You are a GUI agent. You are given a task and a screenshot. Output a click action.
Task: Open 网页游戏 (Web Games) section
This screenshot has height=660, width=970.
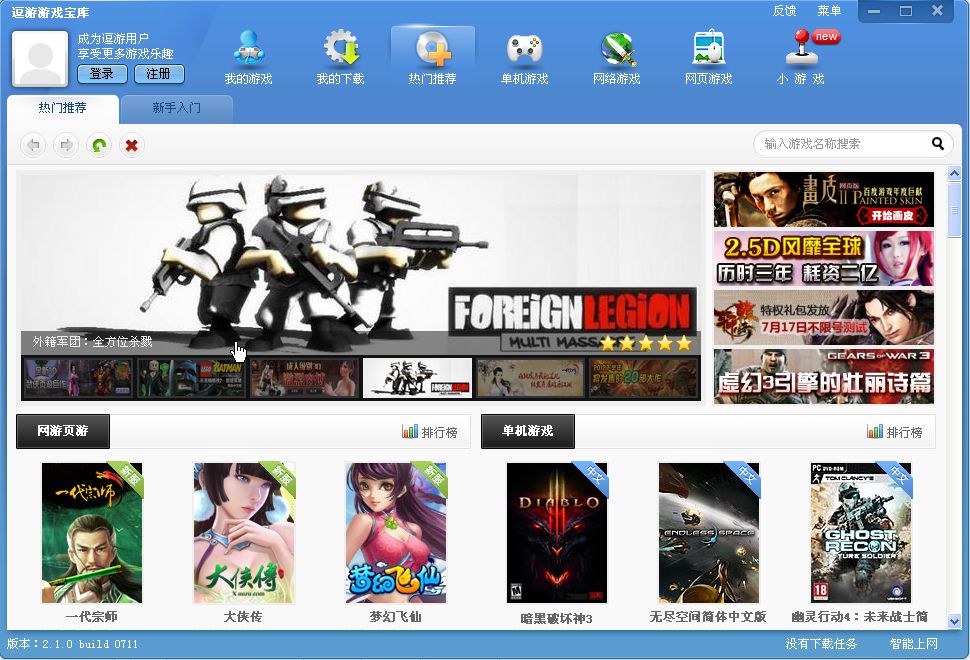(708, 58)
